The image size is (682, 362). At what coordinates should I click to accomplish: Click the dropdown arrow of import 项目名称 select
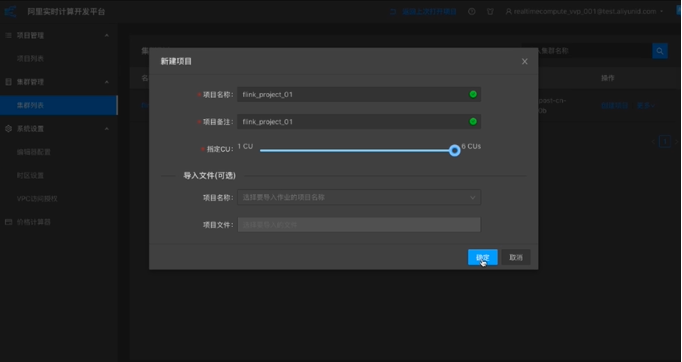pos(472,198)
